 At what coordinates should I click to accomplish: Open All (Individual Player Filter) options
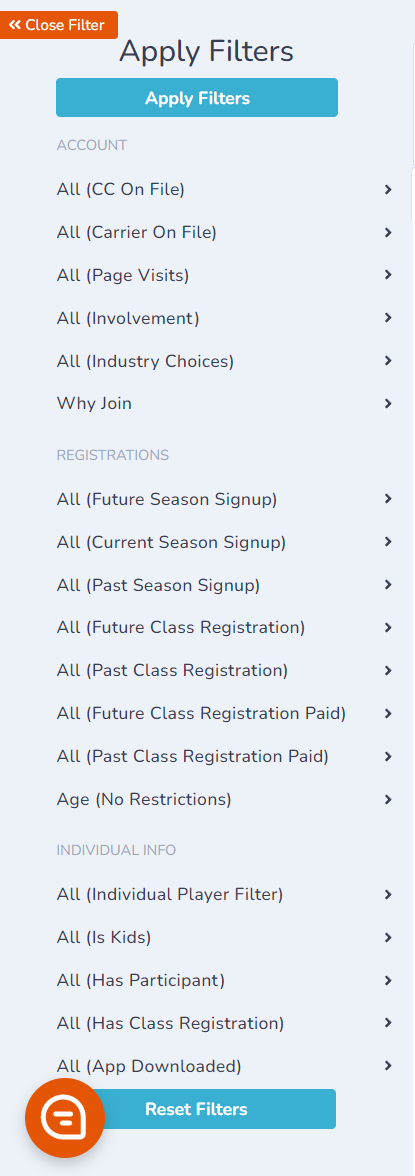pos(225,894)
